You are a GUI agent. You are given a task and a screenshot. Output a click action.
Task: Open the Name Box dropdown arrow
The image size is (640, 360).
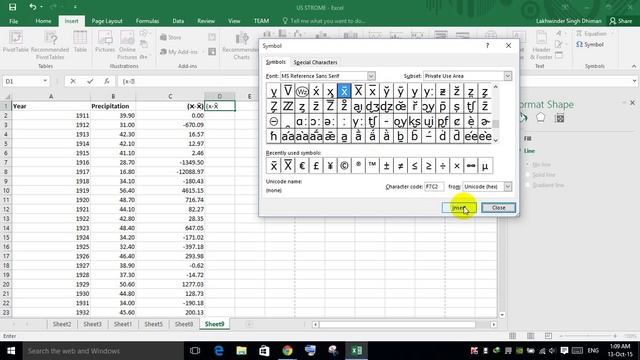click(x=45, y=81)
